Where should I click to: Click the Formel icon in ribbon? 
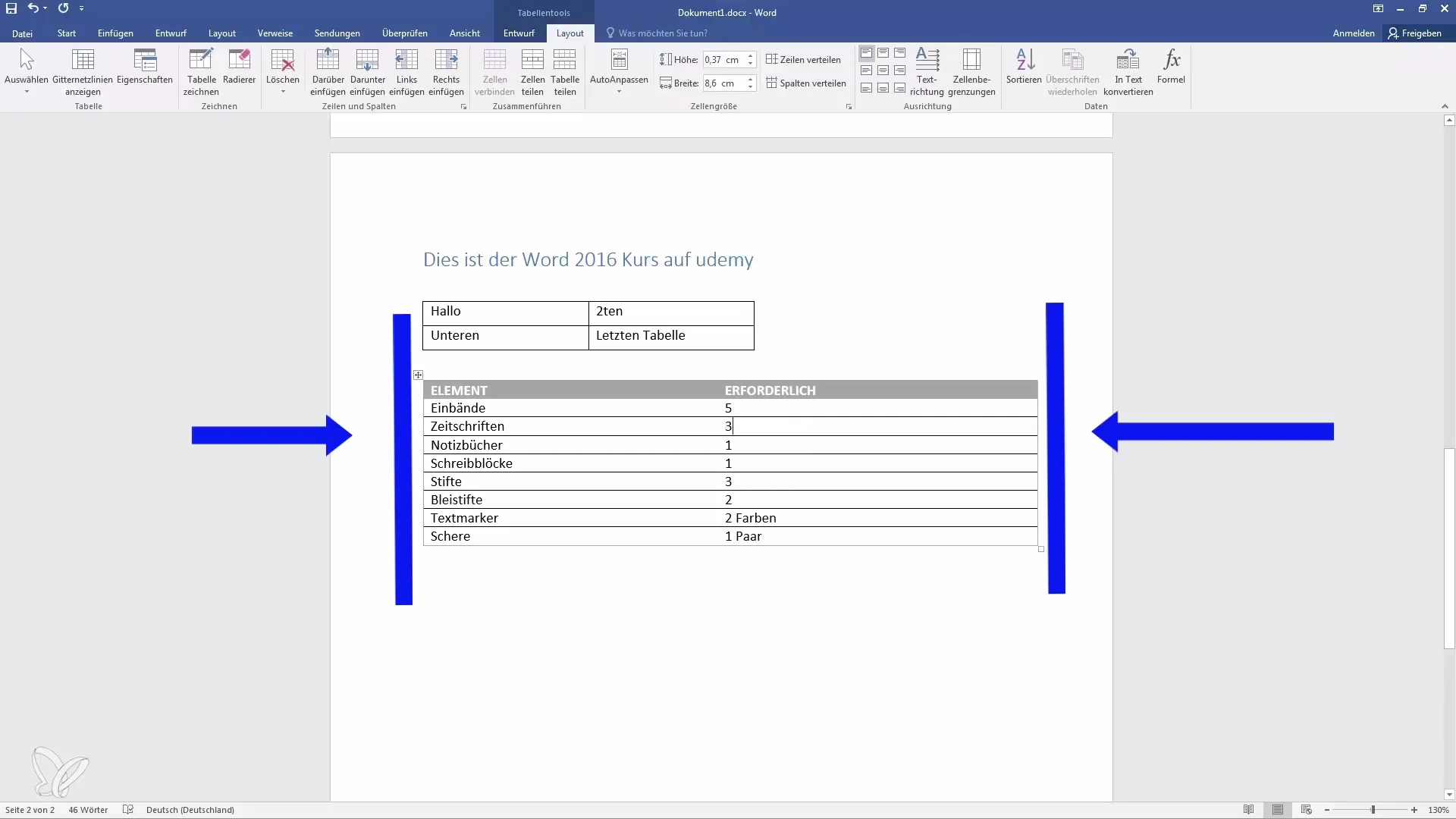1171,65
